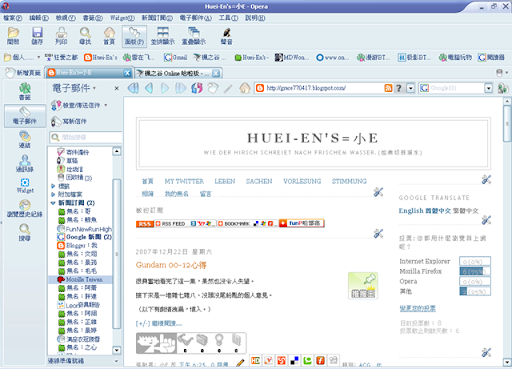This screenshot has width=512, height=369.
Task: Click the Rewind navigation button
Action: pyautogui.click(x=133, y=88)
